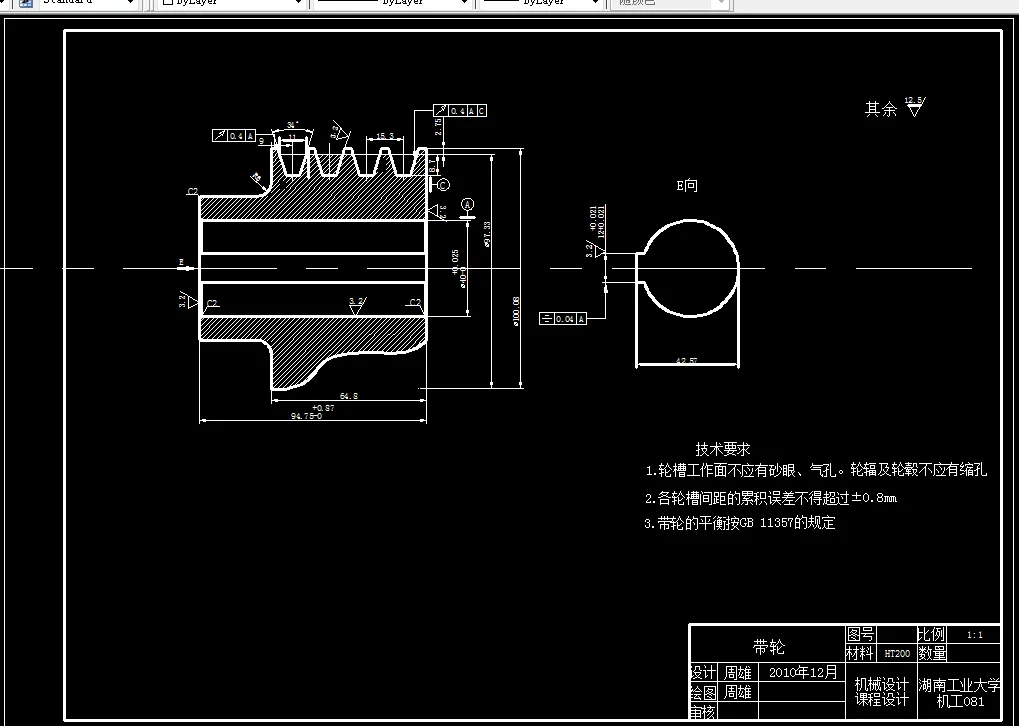
Task: Click the 2.75 vertical dimension
Action: [437, 126]
